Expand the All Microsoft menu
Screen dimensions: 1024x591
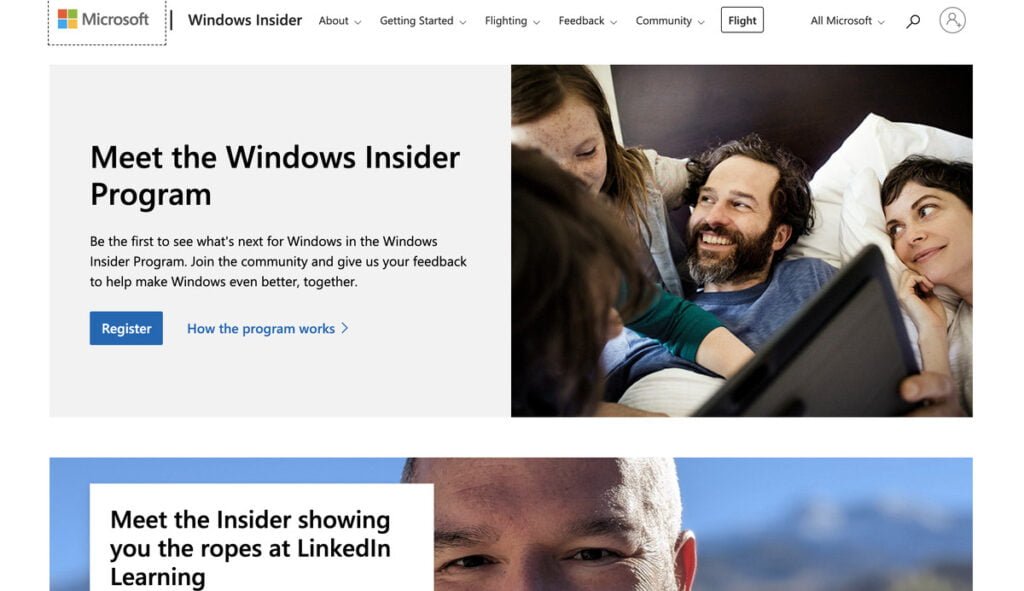[847, 21]
